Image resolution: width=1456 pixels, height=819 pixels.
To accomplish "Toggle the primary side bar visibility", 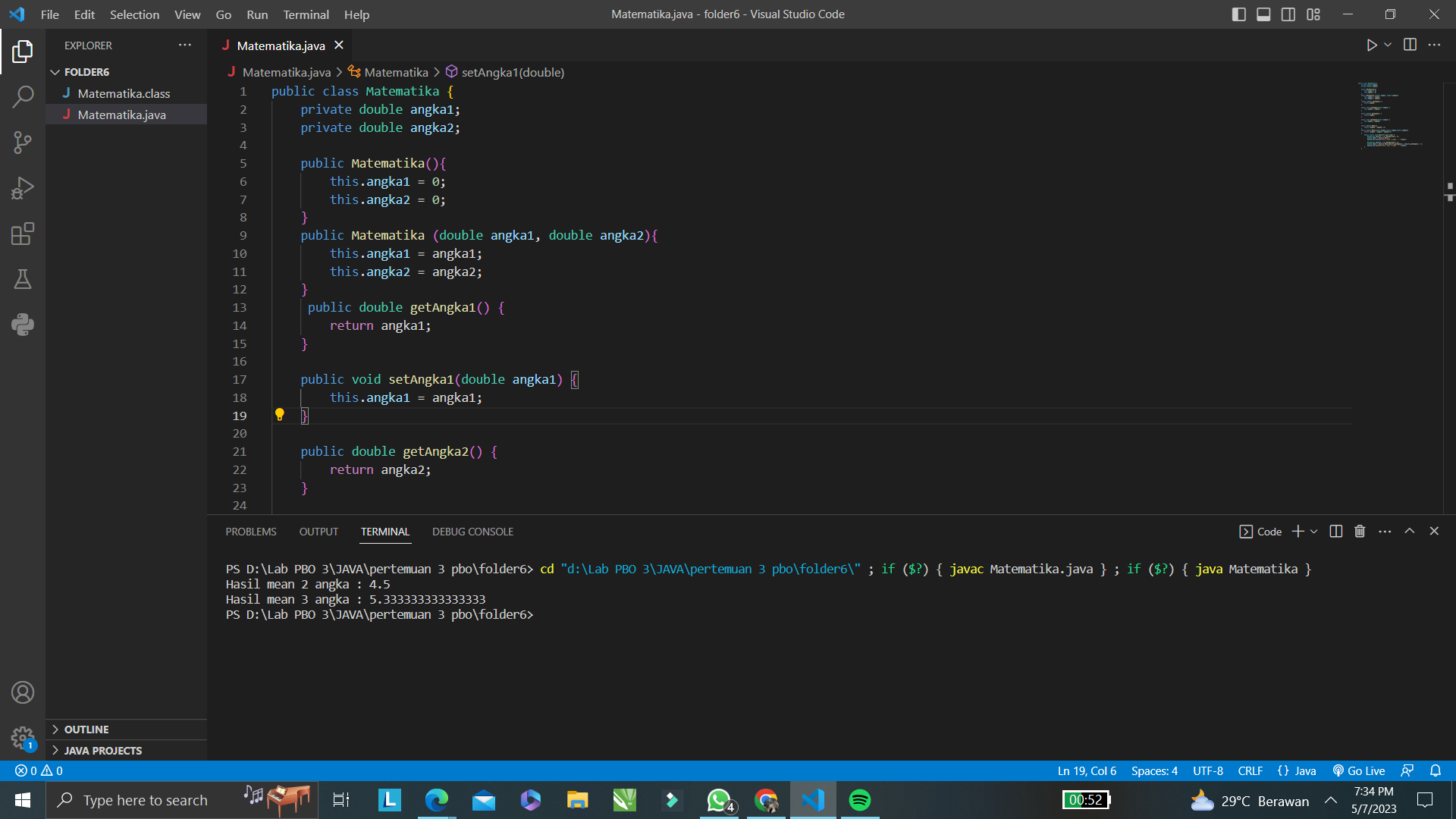I will point(1239,14).
